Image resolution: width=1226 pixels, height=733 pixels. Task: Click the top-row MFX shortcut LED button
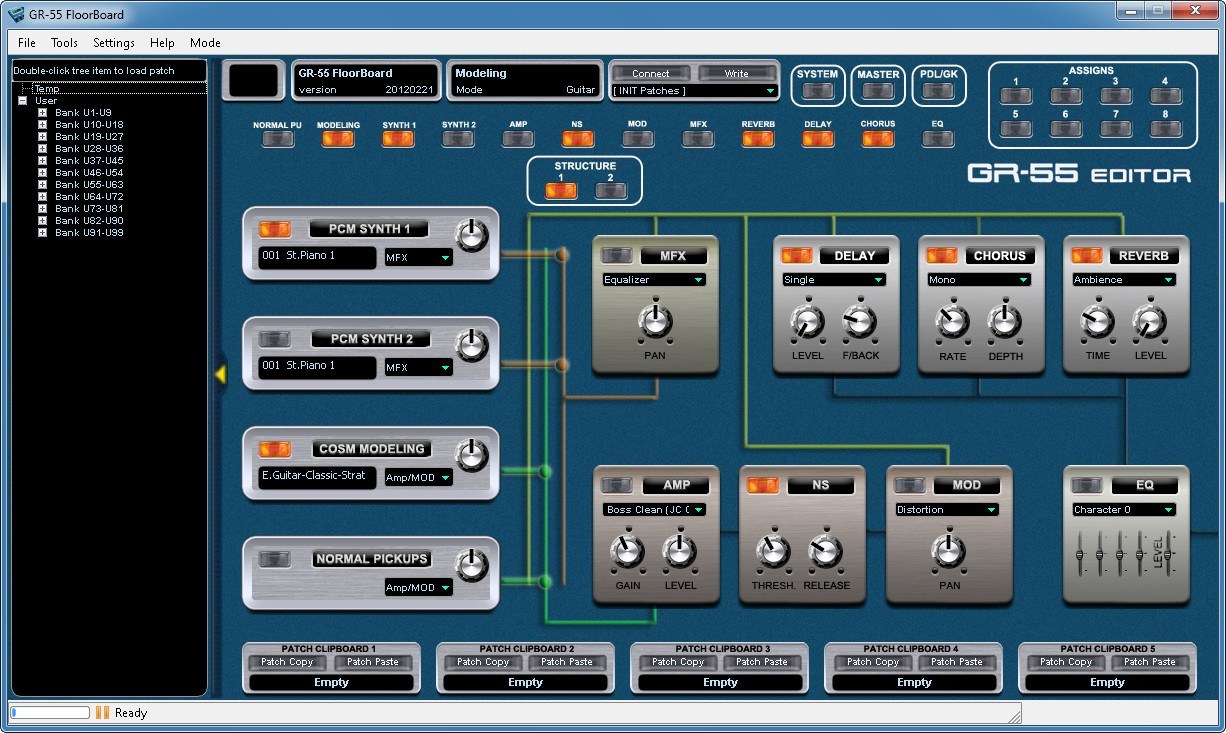(698, 139)
